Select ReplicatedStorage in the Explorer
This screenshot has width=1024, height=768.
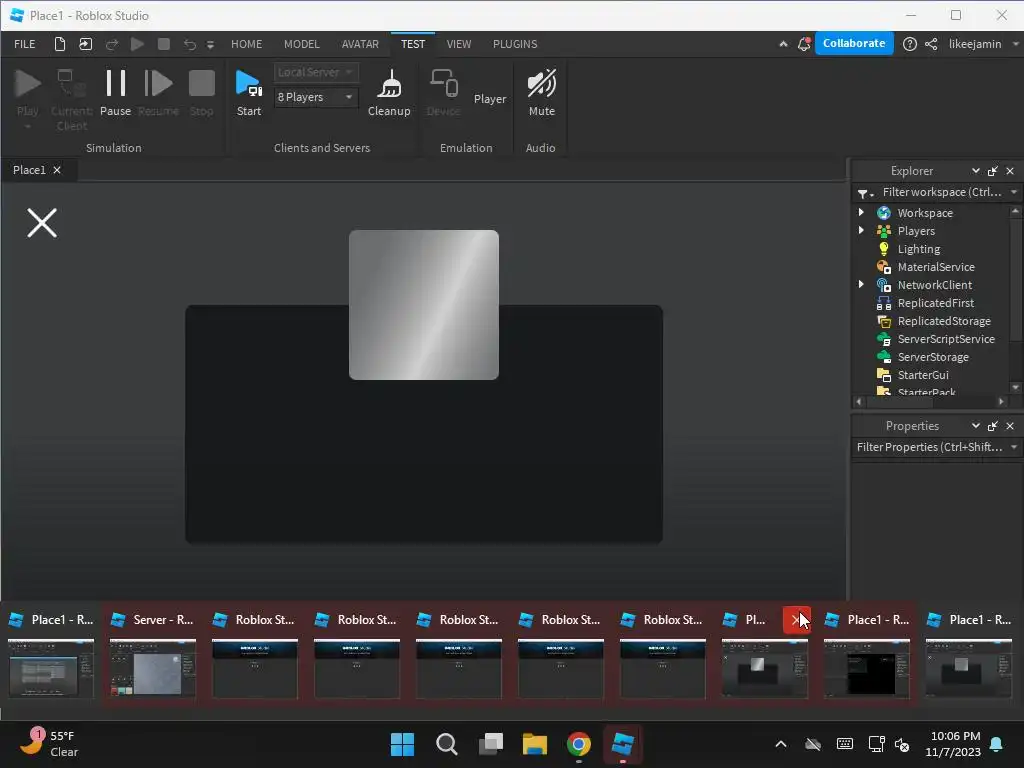tap(944, 321)
